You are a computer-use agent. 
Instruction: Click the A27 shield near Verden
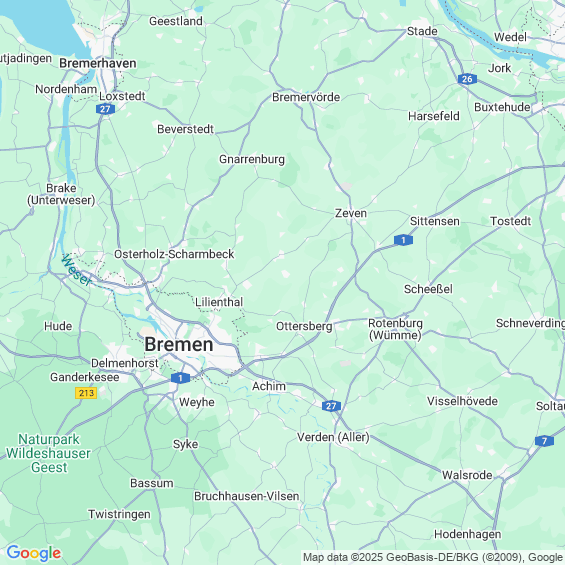(331, 406)
